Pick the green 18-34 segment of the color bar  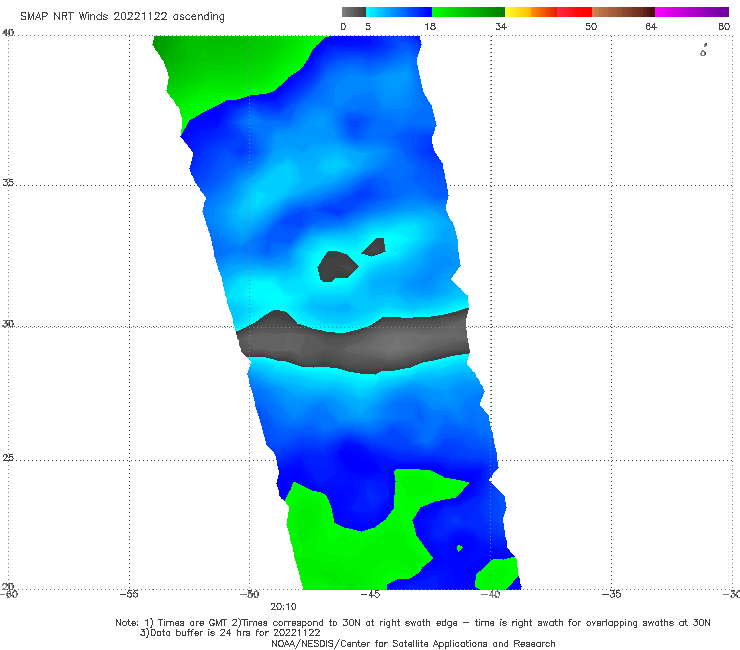(x=468, y=12)
